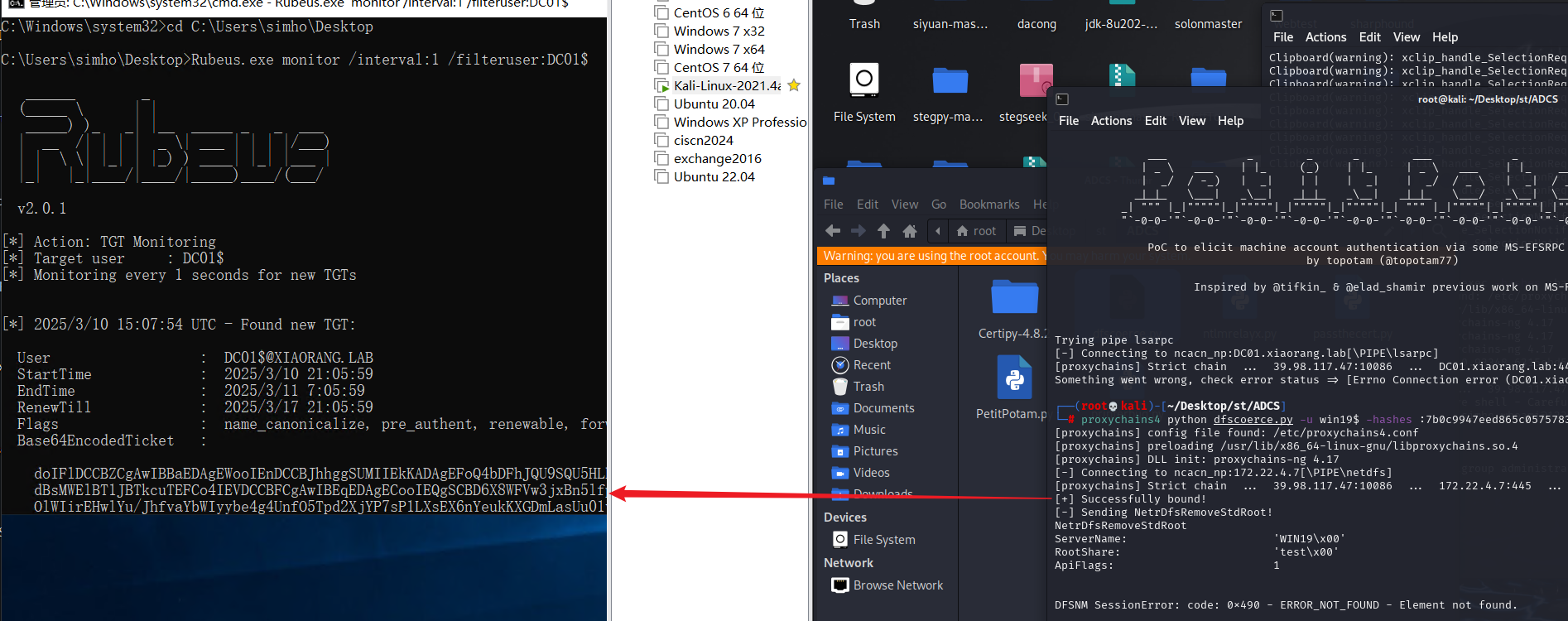1568x621 pixels.
Task: Open Actions menu in the rear terminal
Action: [1325, 37]
